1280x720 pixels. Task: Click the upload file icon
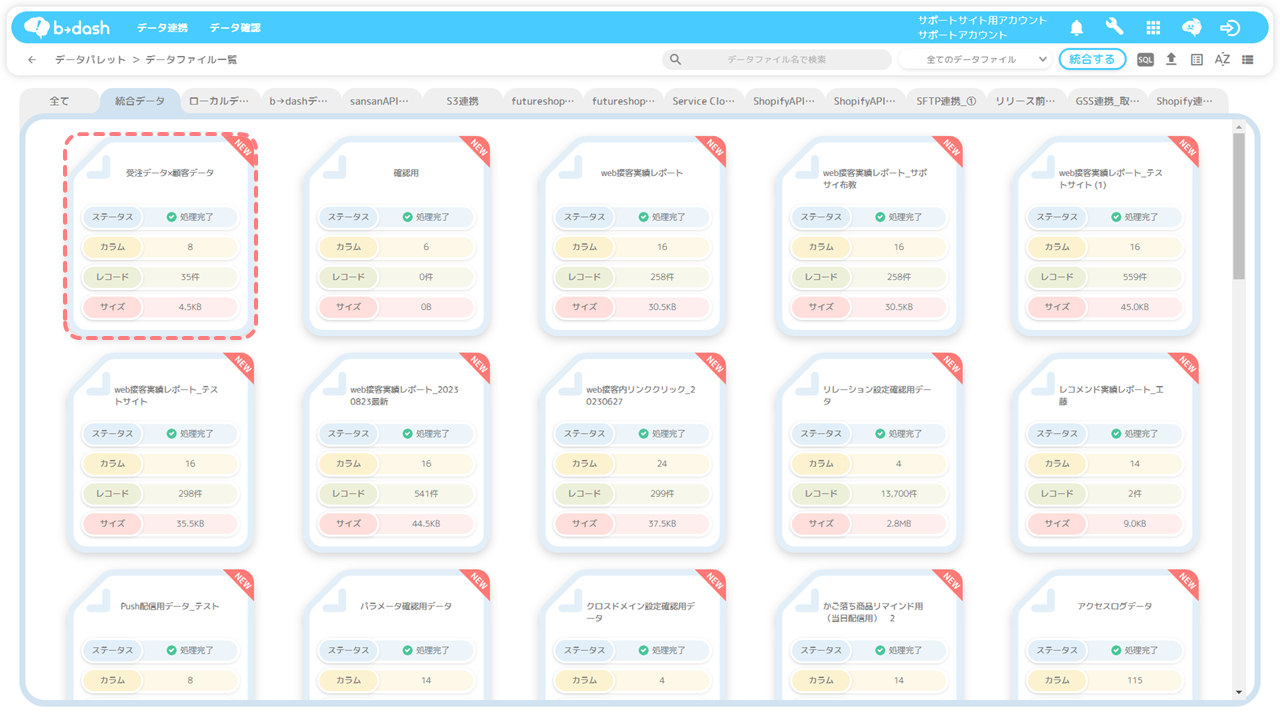tap(1171, 60)
